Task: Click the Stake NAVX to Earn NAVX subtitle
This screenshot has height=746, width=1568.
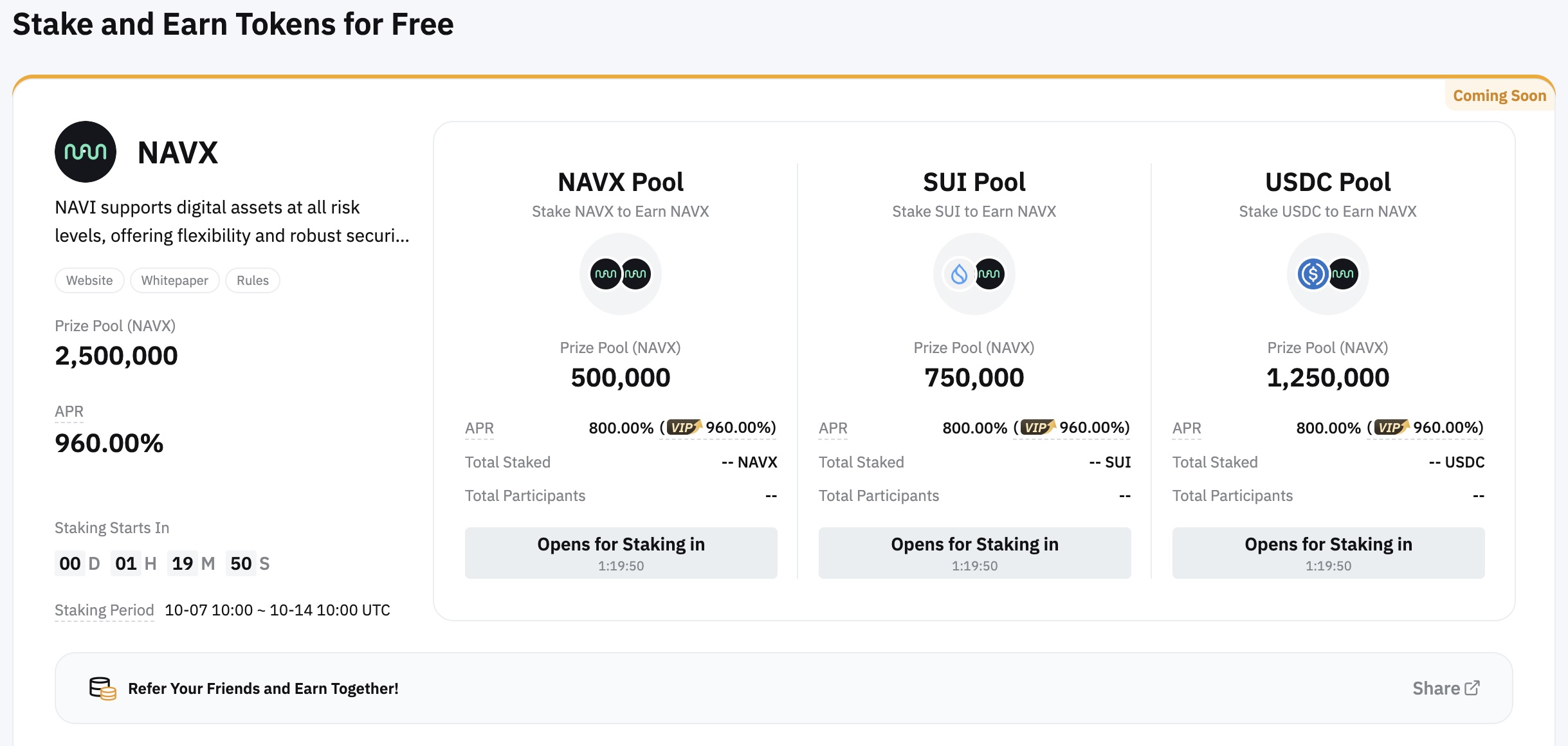Action: tap(621, 212)
